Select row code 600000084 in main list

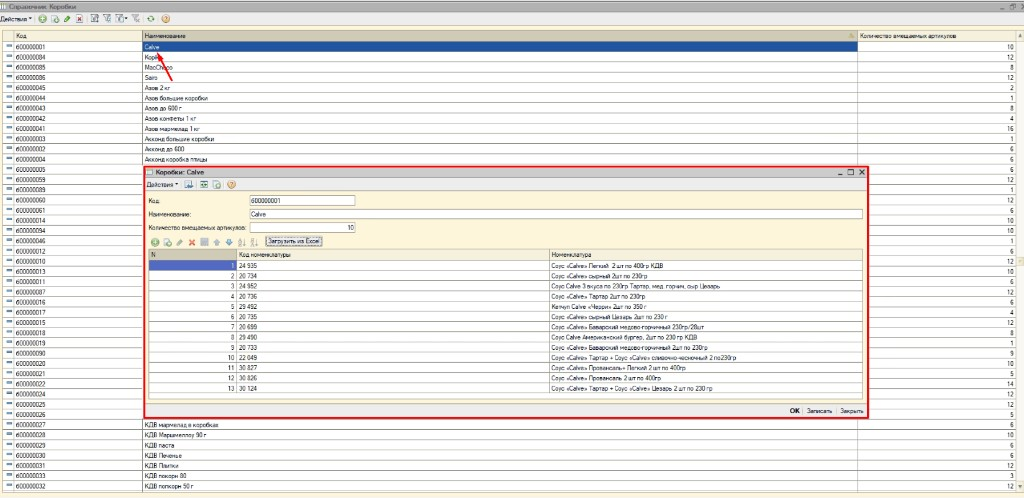[509, 57]
